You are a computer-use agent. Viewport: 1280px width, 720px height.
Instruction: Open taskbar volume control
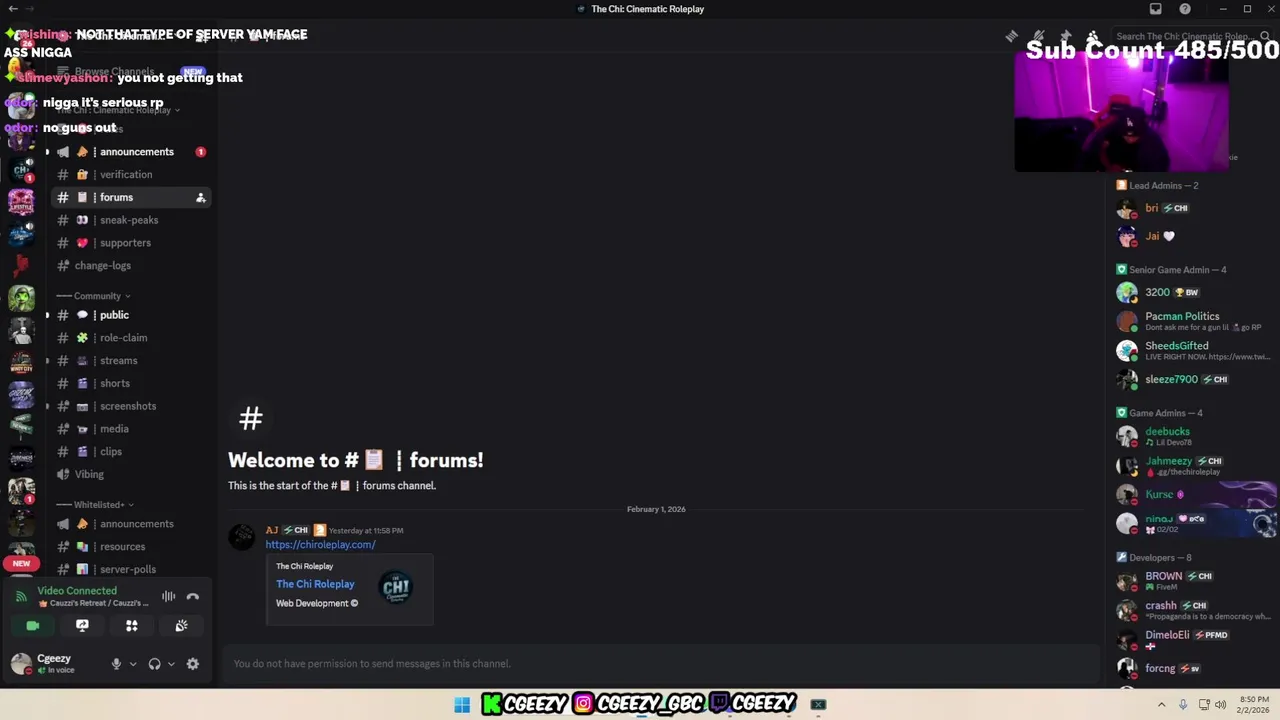(x=1220, y=705)
